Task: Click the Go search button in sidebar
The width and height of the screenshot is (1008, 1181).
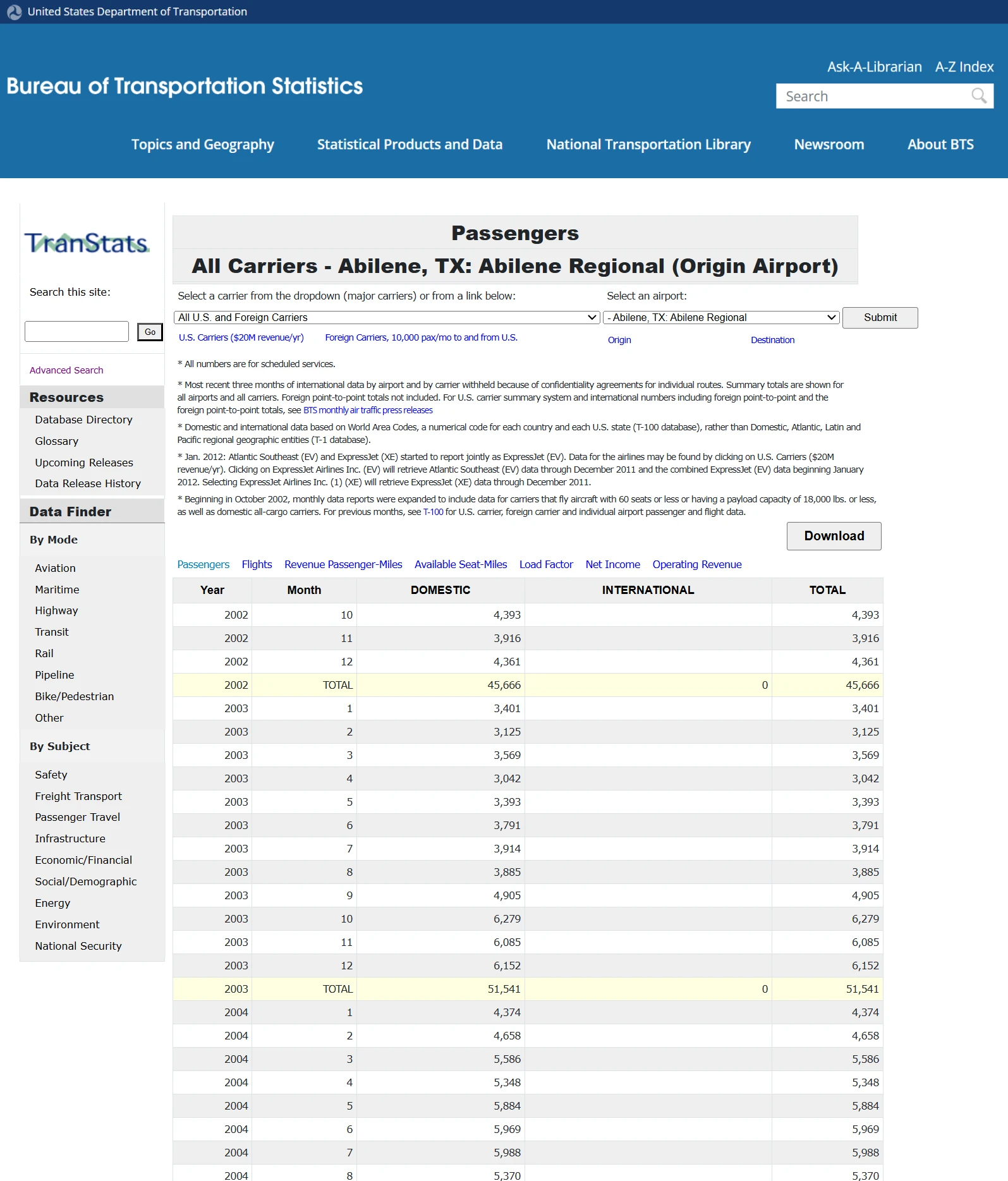Action: point(150,332)
